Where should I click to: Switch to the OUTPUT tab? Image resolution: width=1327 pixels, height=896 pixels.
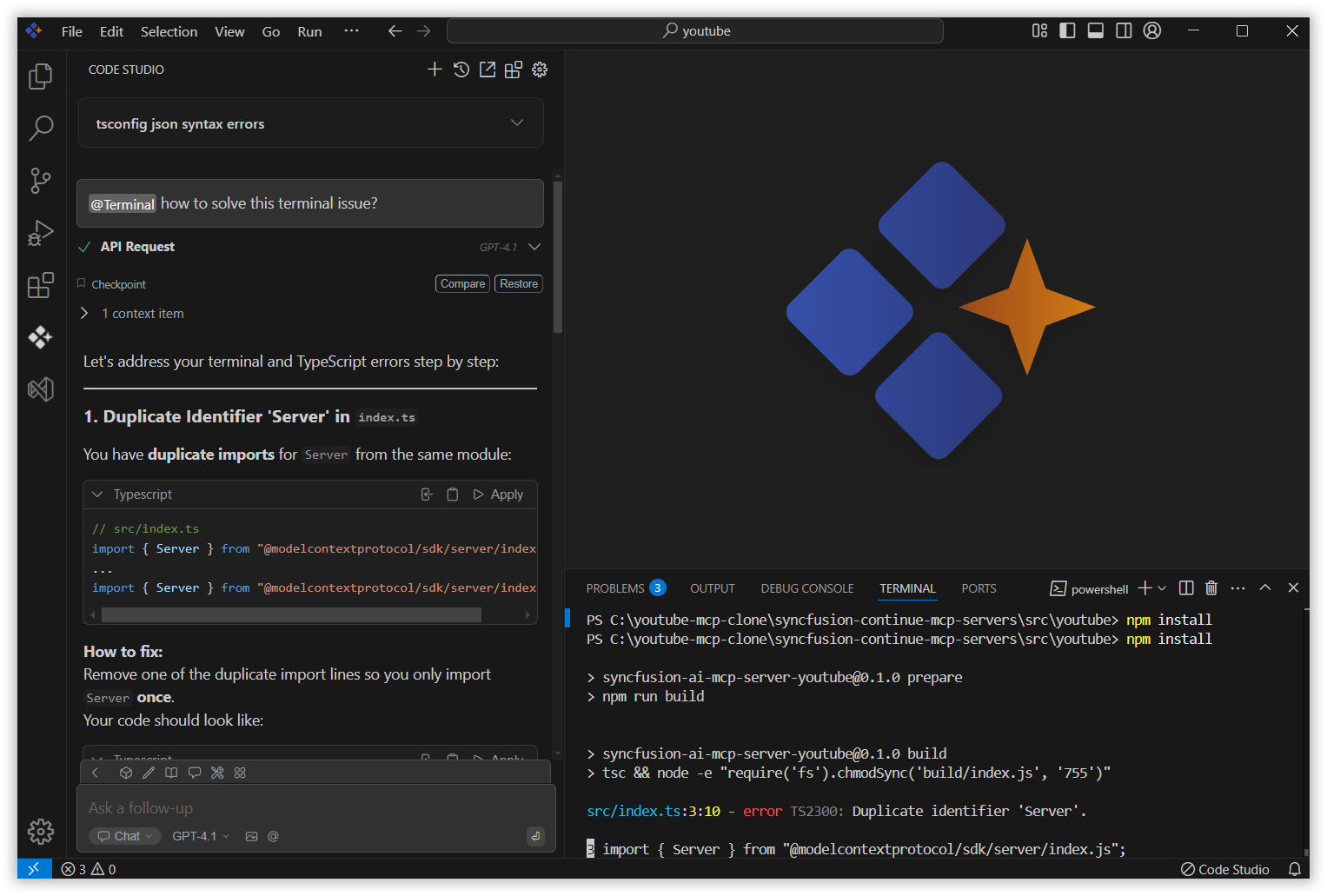click(713, 588)
